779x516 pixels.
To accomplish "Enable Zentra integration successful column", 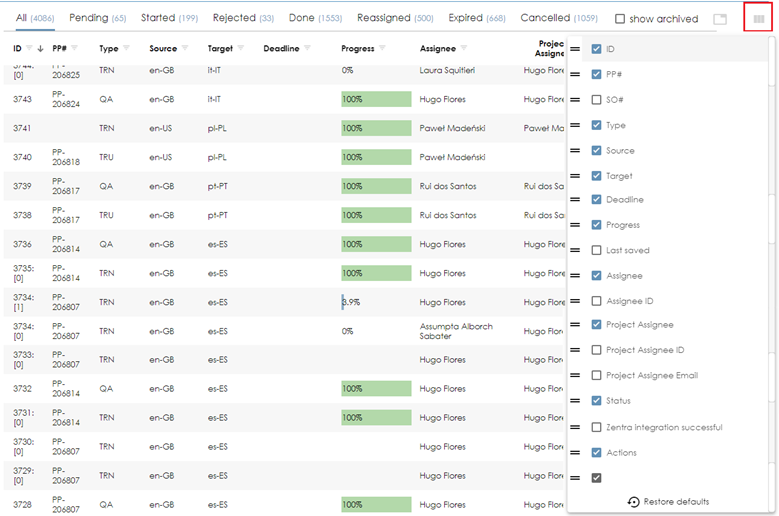I will pos(597,427).
